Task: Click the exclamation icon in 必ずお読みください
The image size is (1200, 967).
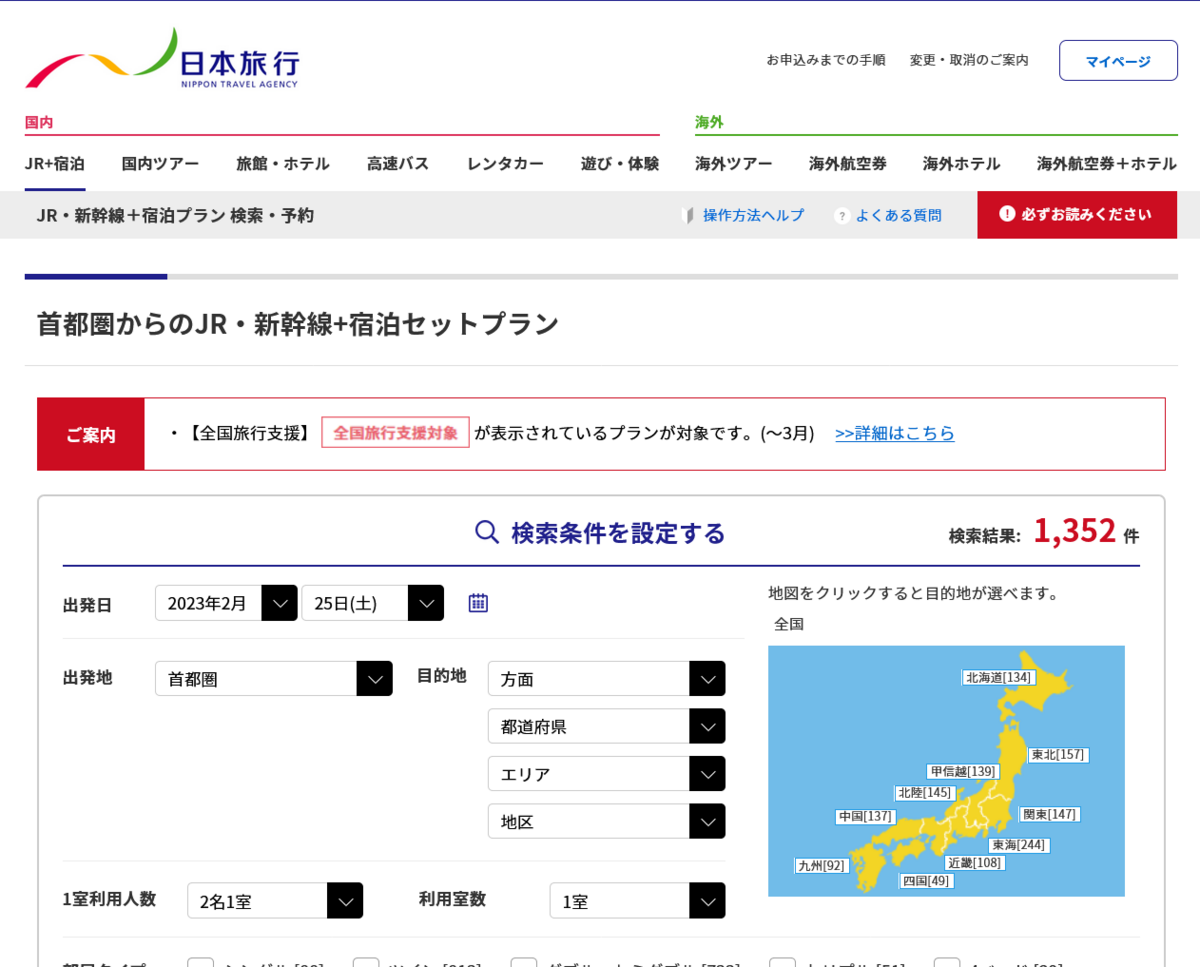Action: (1007, 214)
